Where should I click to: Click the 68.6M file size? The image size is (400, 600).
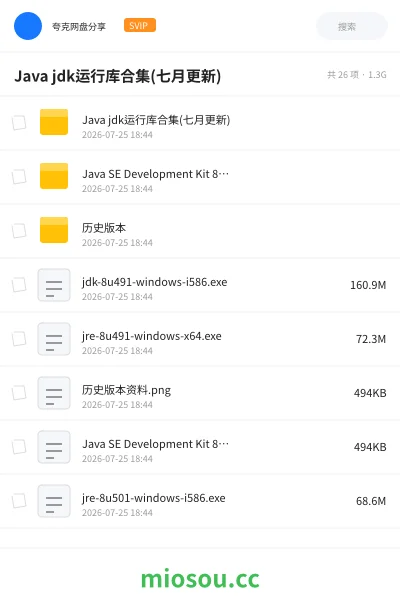coord(371,501)
